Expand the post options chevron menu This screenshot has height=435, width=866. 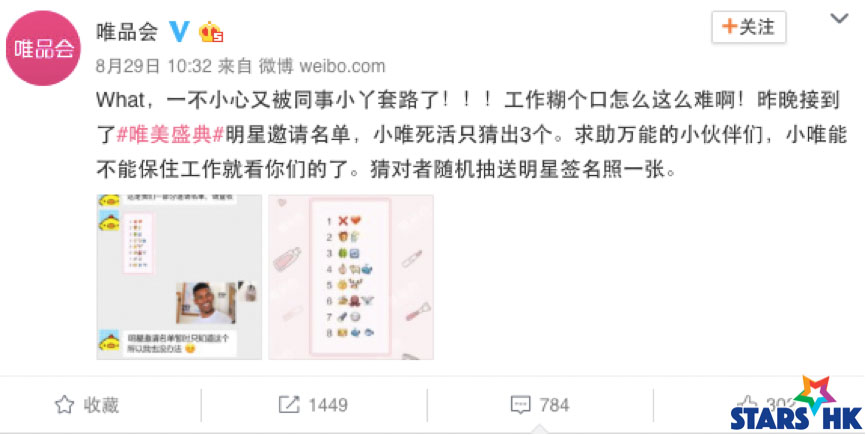839,18
